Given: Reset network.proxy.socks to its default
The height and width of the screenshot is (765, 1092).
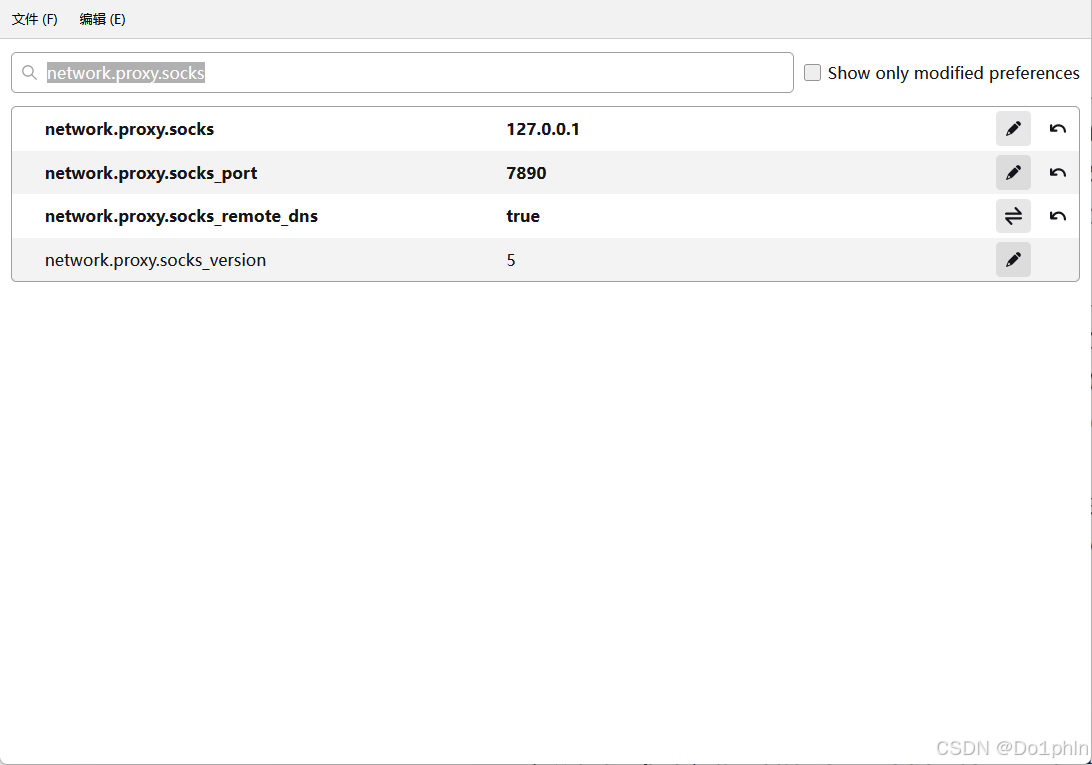Looking at the screenshot, I should 1057,129.
